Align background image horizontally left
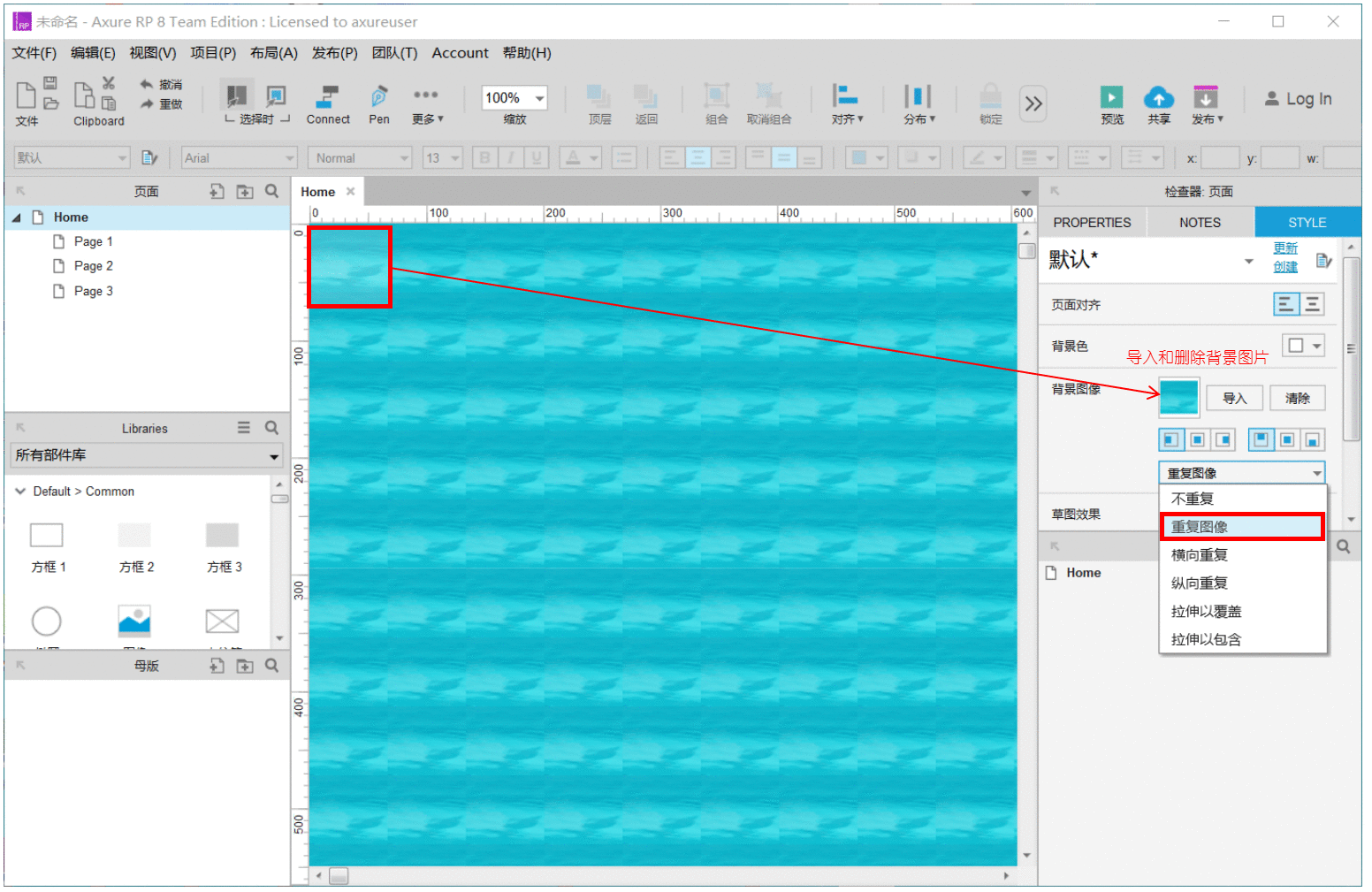The image size is (1372, 892). (1170, 439)
